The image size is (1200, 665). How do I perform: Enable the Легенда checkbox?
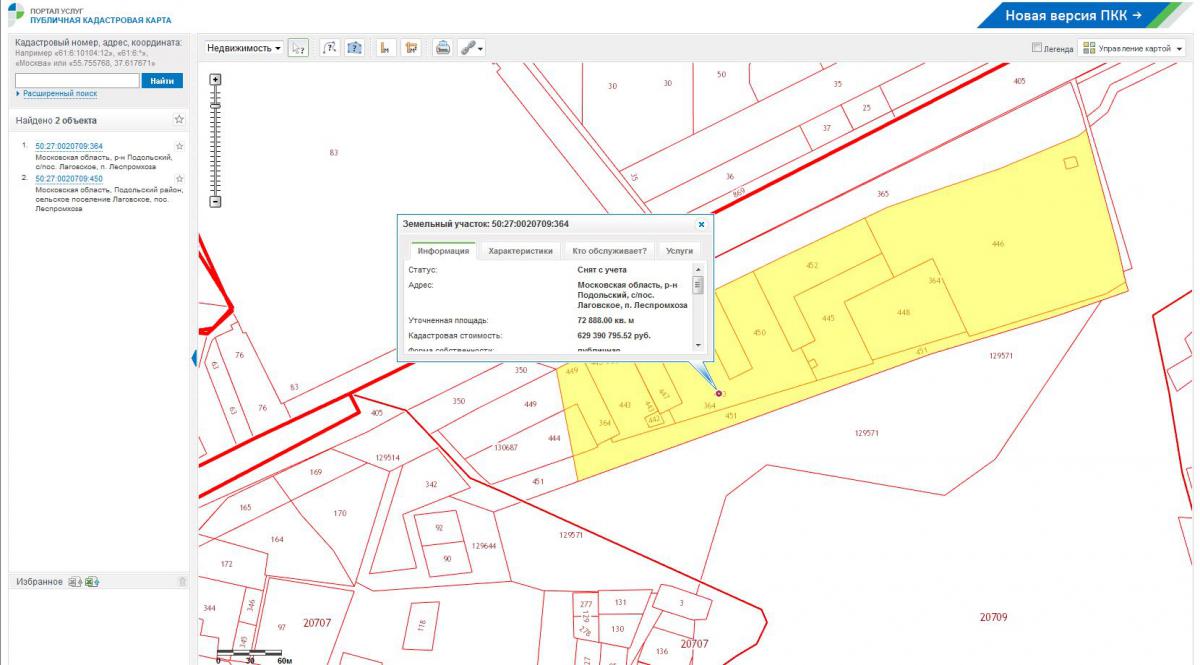click(x=1037, y=47)
